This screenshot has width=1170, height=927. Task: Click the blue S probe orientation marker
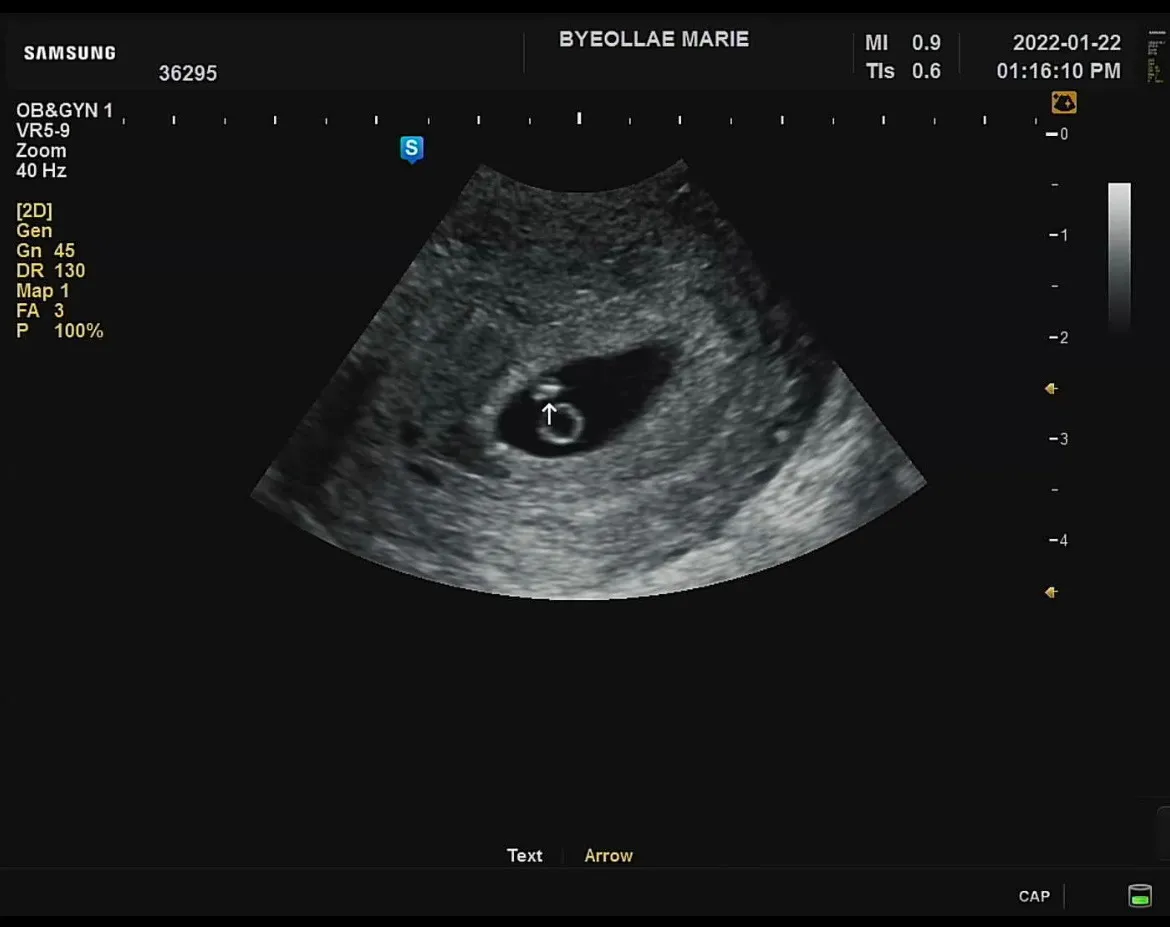411,149
